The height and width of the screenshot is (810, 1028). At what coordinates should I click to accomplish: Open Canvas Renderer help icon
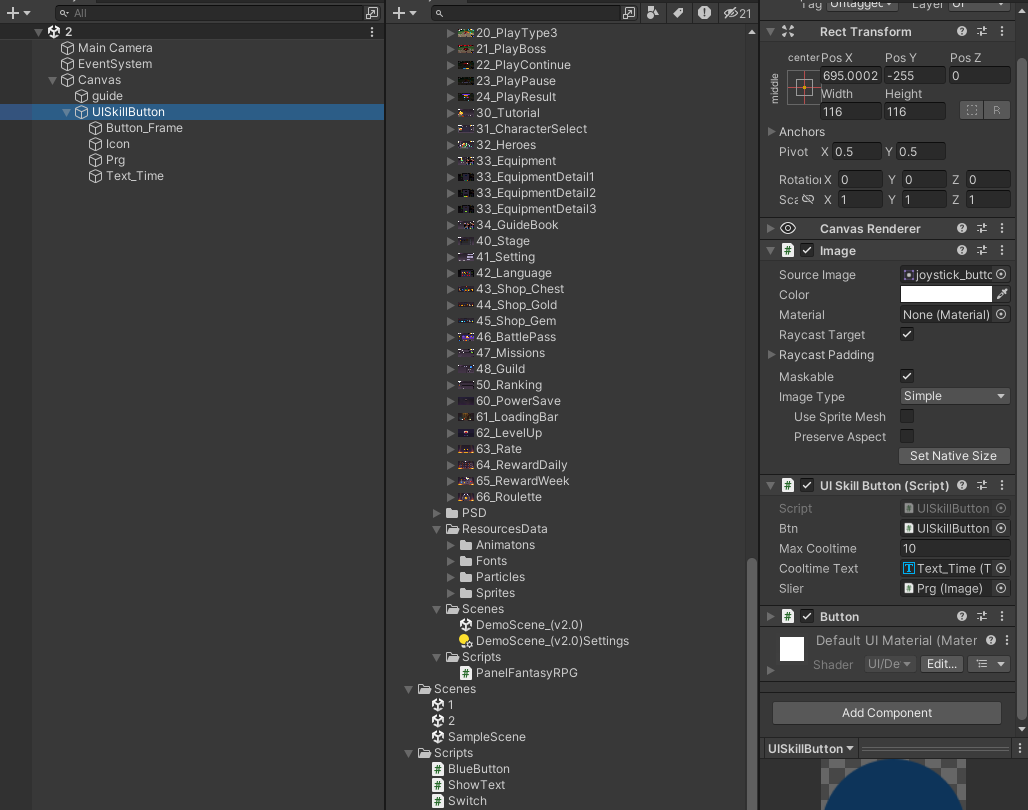point(961,228)
